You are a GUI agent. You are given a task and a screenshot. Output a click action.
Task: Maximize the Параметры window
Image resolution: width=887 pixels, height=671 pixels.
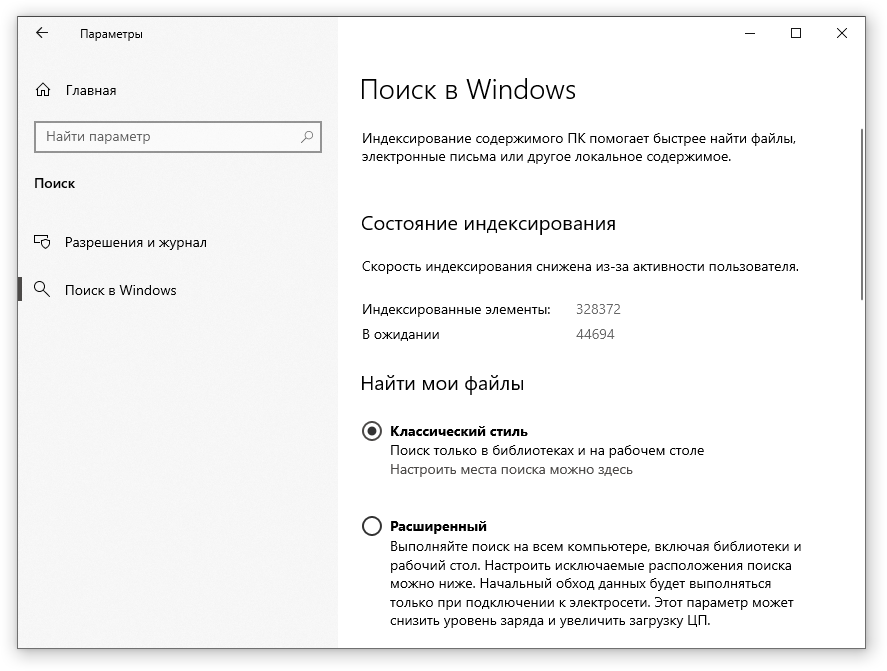click(796, 33)
